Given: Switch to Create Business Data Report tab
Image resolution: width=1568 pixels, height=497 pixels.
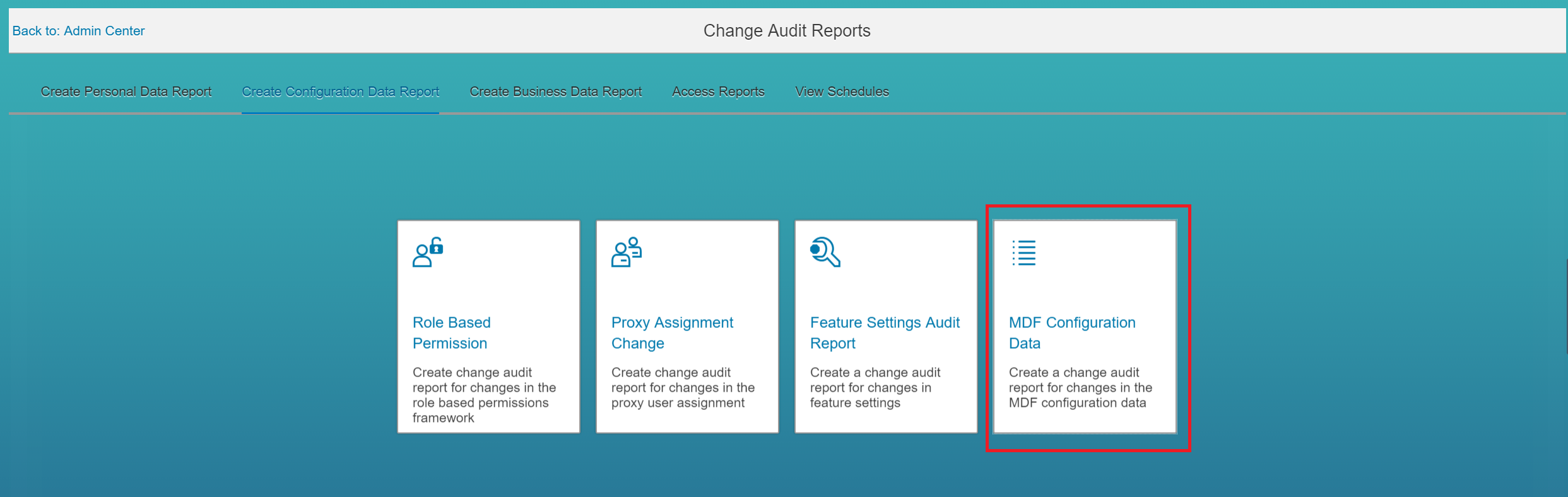Looking at the screenshot, I should tap(555, 91).
